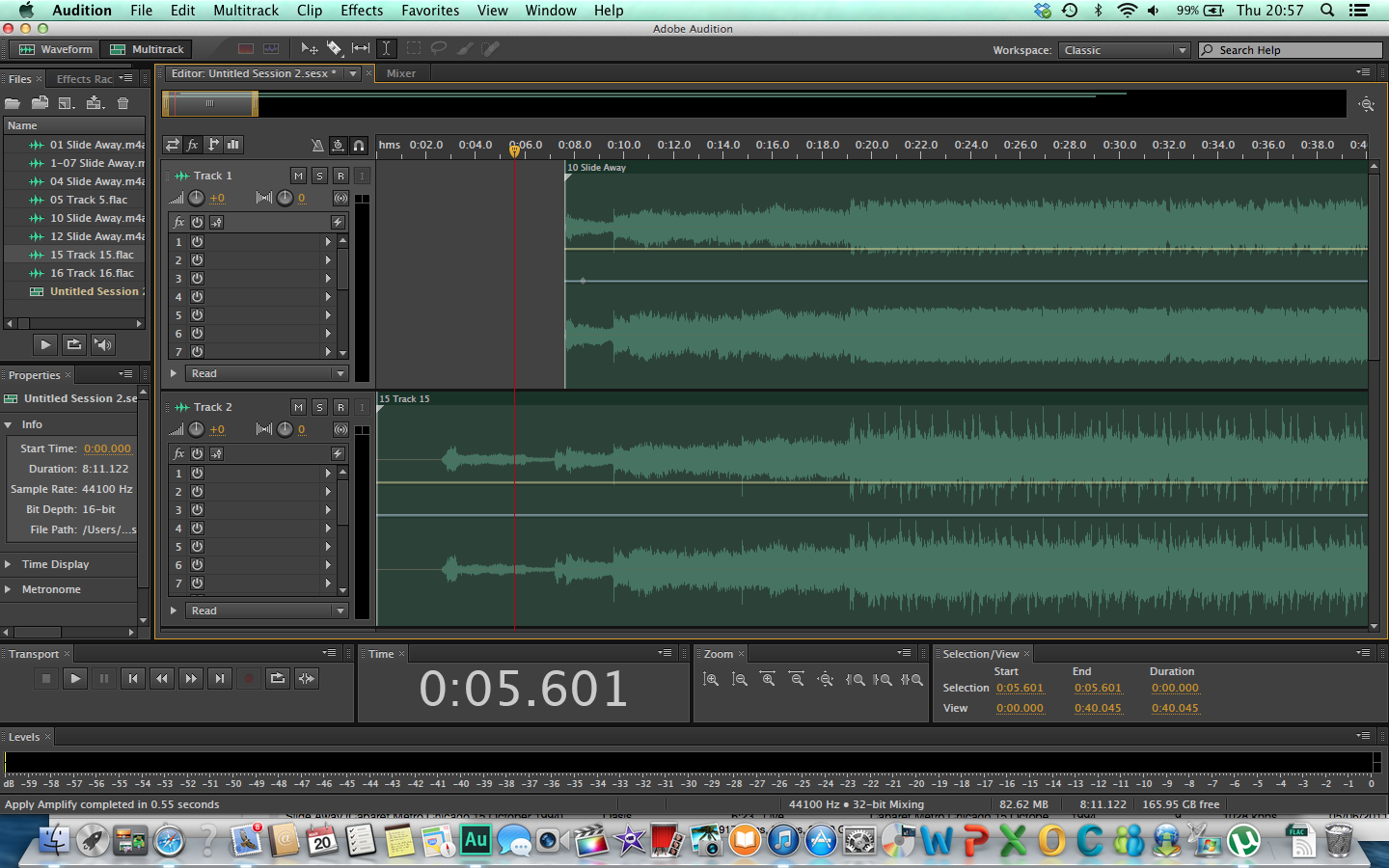Select the Slip tool in the toolbar
Screen dimensions: 1389x868
tap(361, 48)
